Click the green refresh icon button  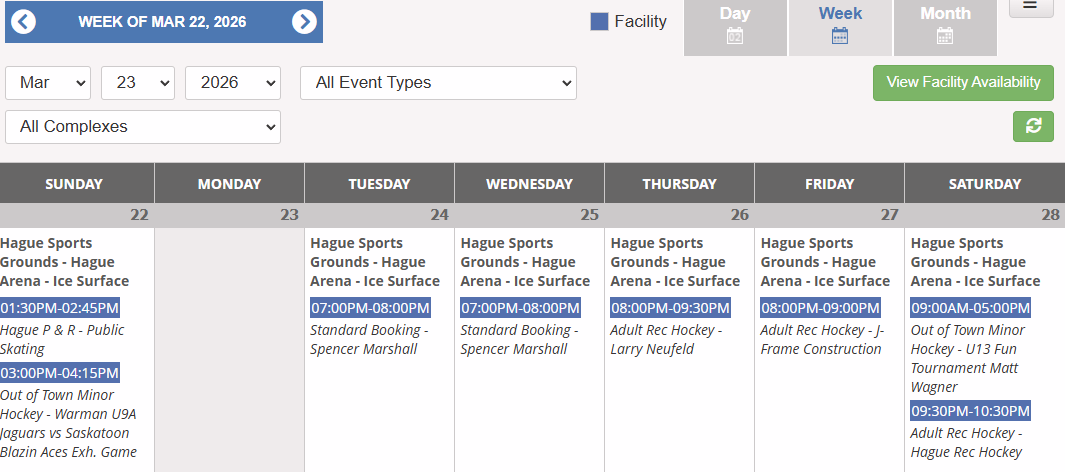1033,126
